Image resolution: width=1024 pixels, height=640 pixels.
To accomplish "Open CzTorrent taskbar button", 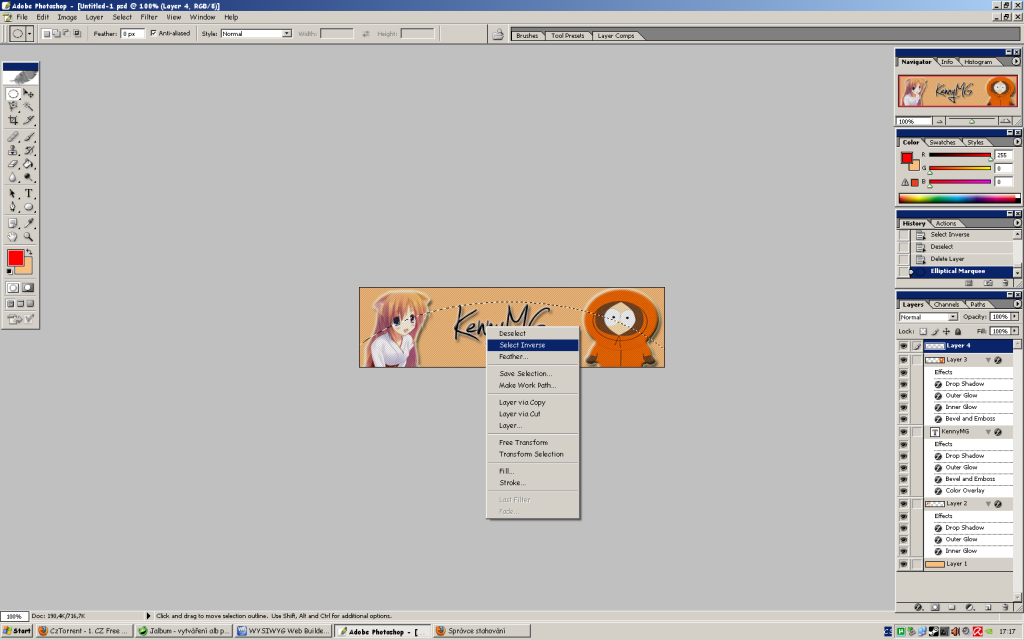I will click(84, 631).
